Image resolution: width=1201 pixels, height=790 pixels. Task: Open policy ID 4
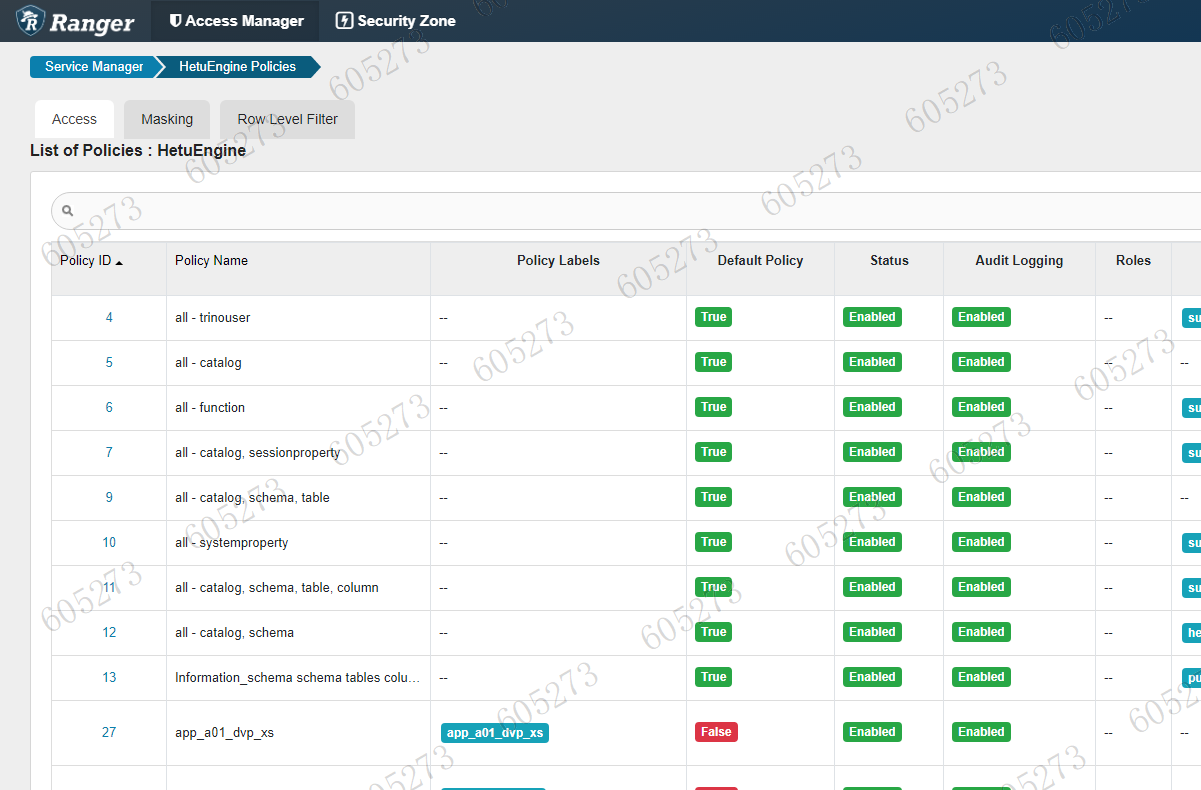point(109,318)
